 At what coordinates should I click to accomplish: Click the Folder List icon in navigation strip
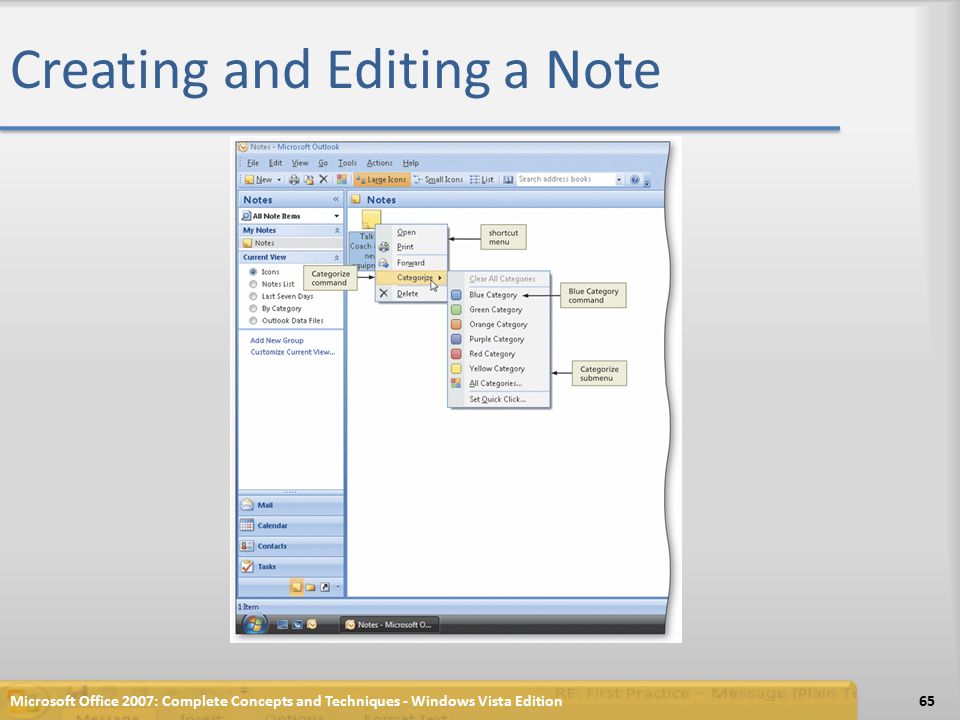[310, 587]
